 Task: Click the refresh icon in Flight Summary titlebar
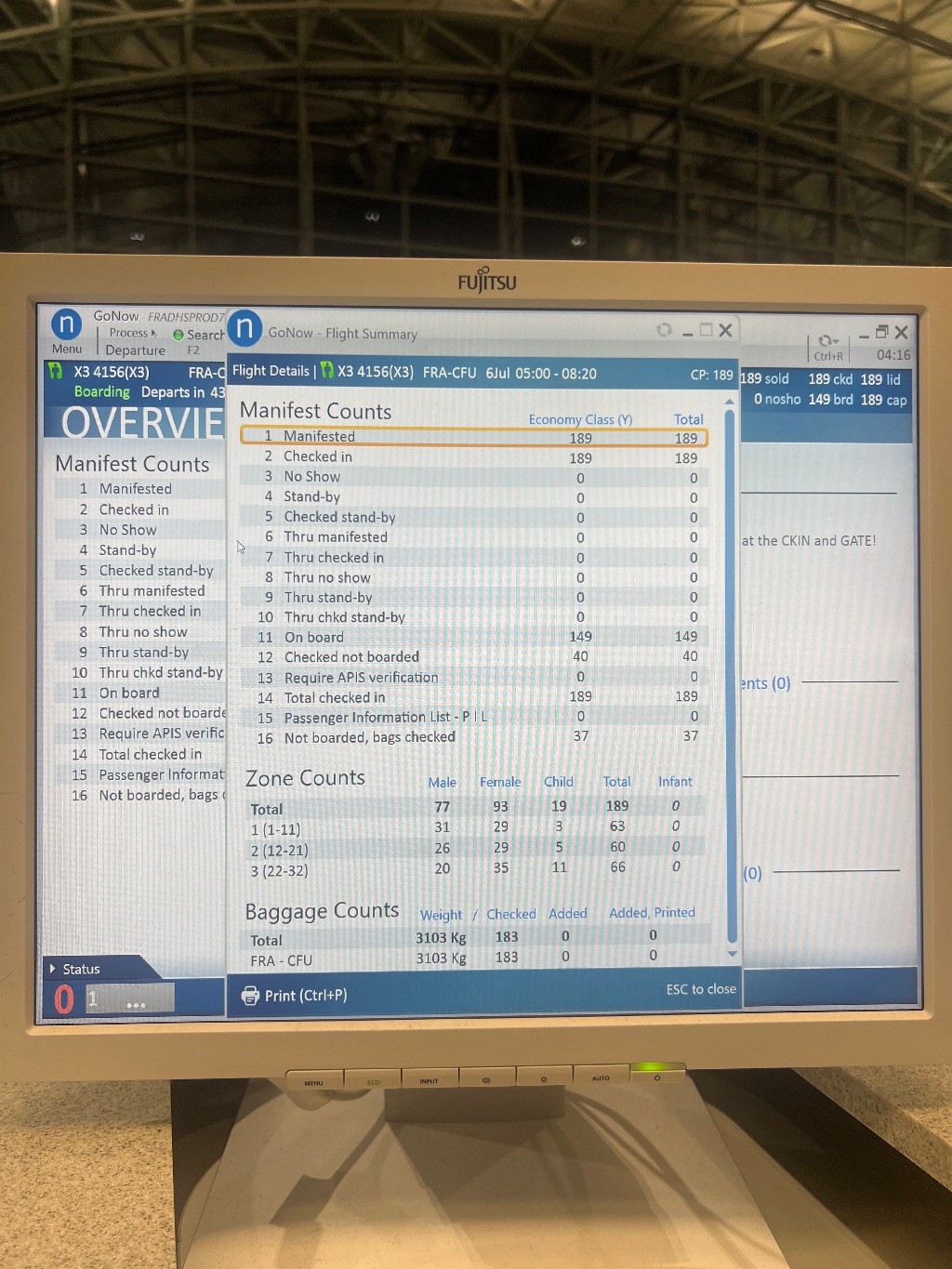coord(664,330)
